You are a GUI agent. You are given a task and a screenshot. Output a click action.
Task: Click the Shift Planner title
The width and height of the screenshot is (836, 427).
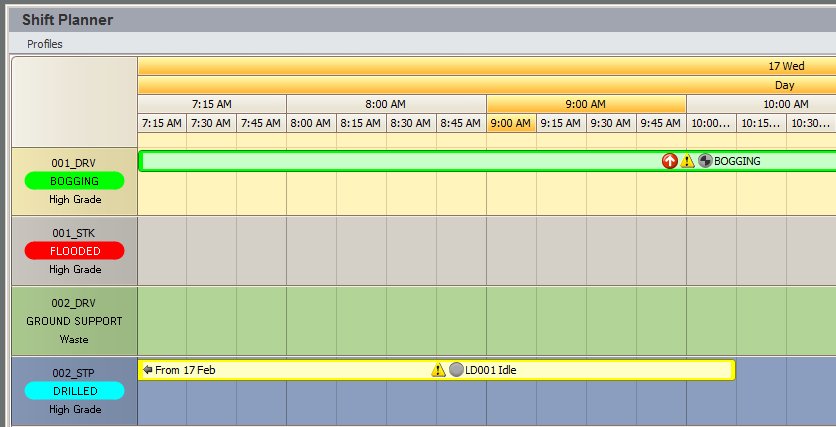tap(68, 20)
